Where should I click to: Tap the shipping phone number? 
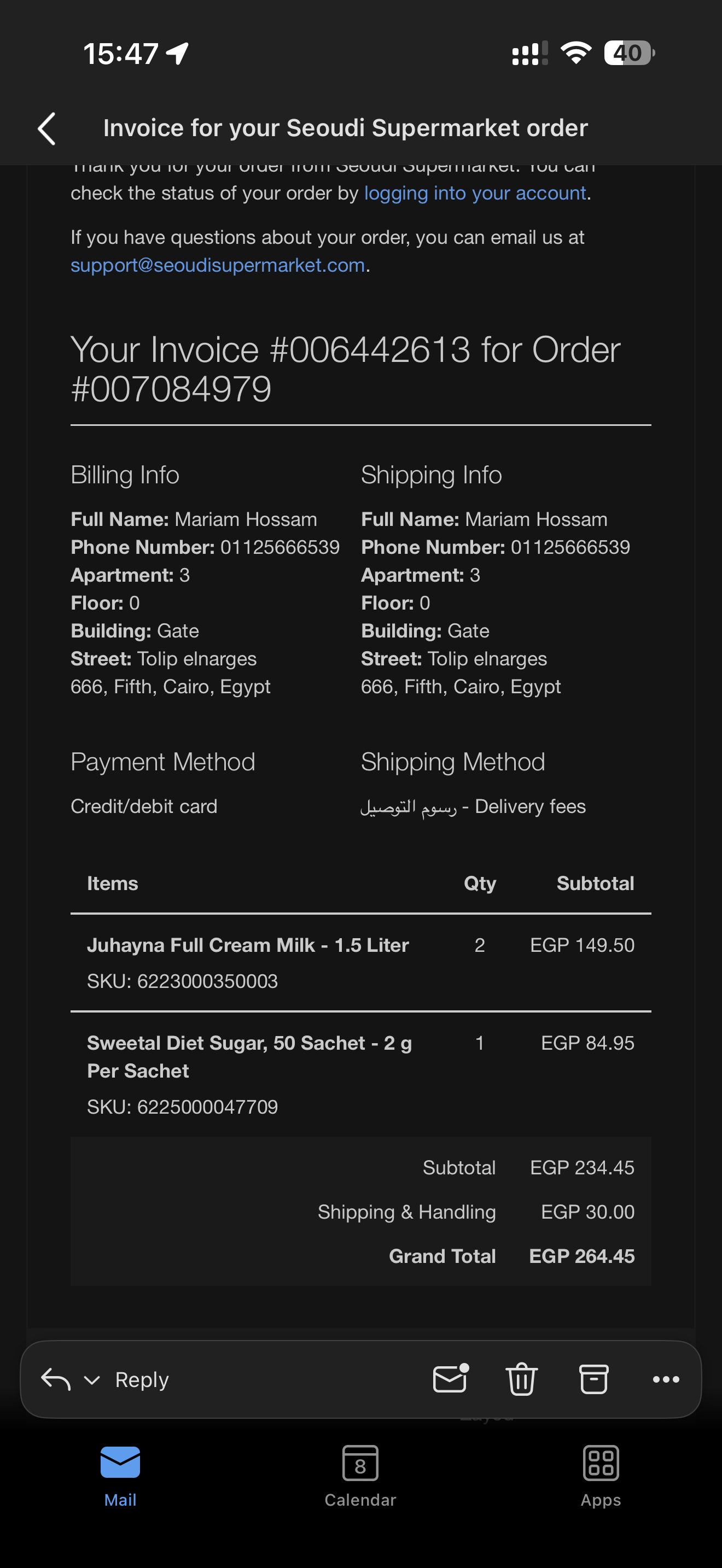pyautogui.click(x=570, y=547)
